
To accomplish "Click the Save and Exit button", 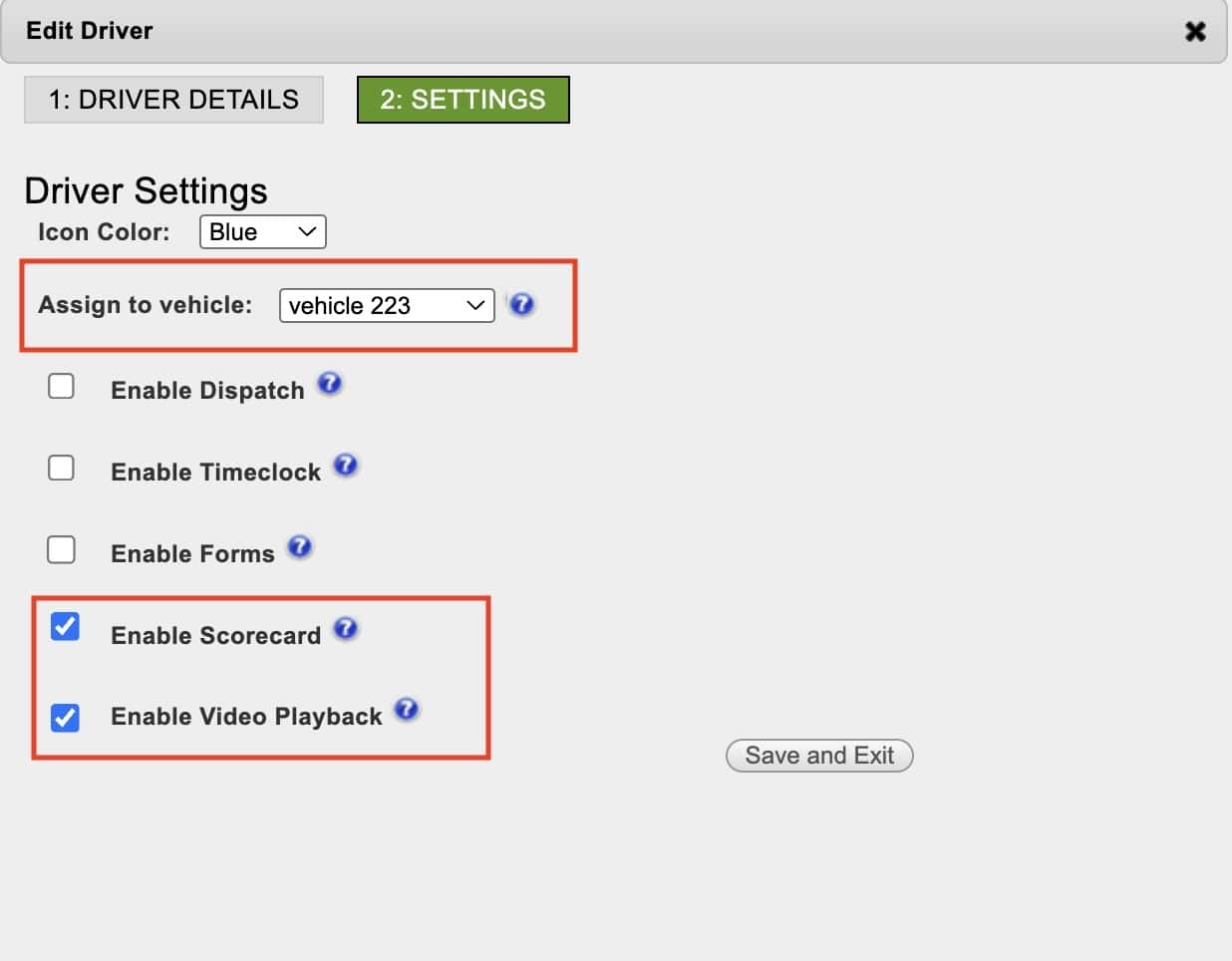I will point(819,756).
